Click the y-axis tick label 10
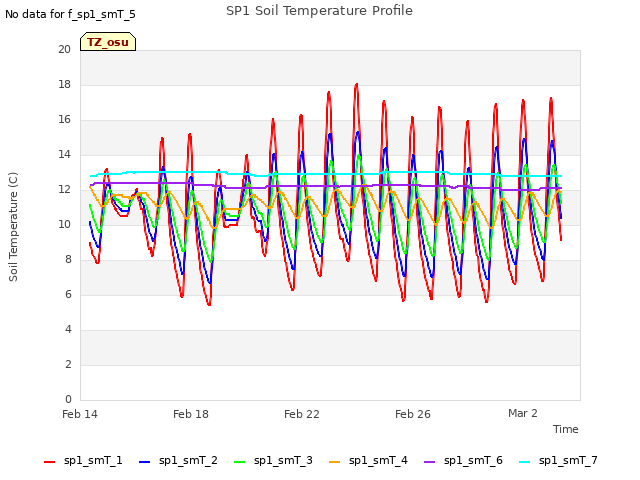This screenshot has height=480, width=640. click(x=64, y=224)
